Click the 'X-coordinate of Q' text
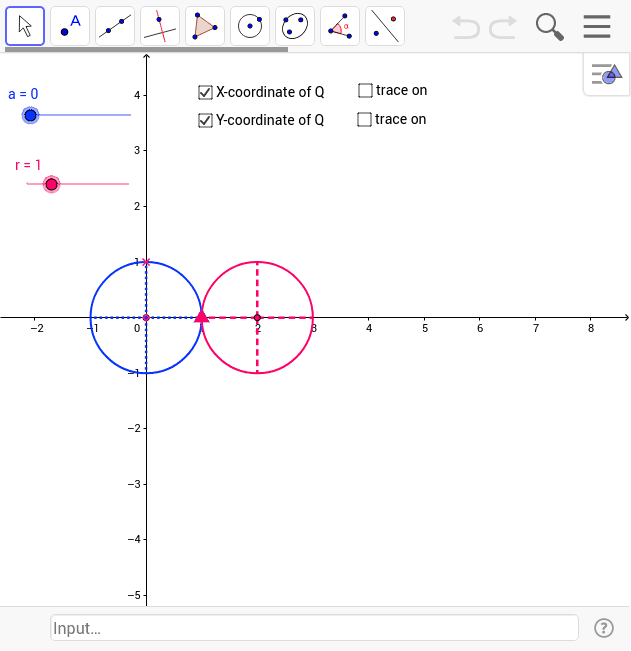The image size is (631, 651). (x=270, y=92)
